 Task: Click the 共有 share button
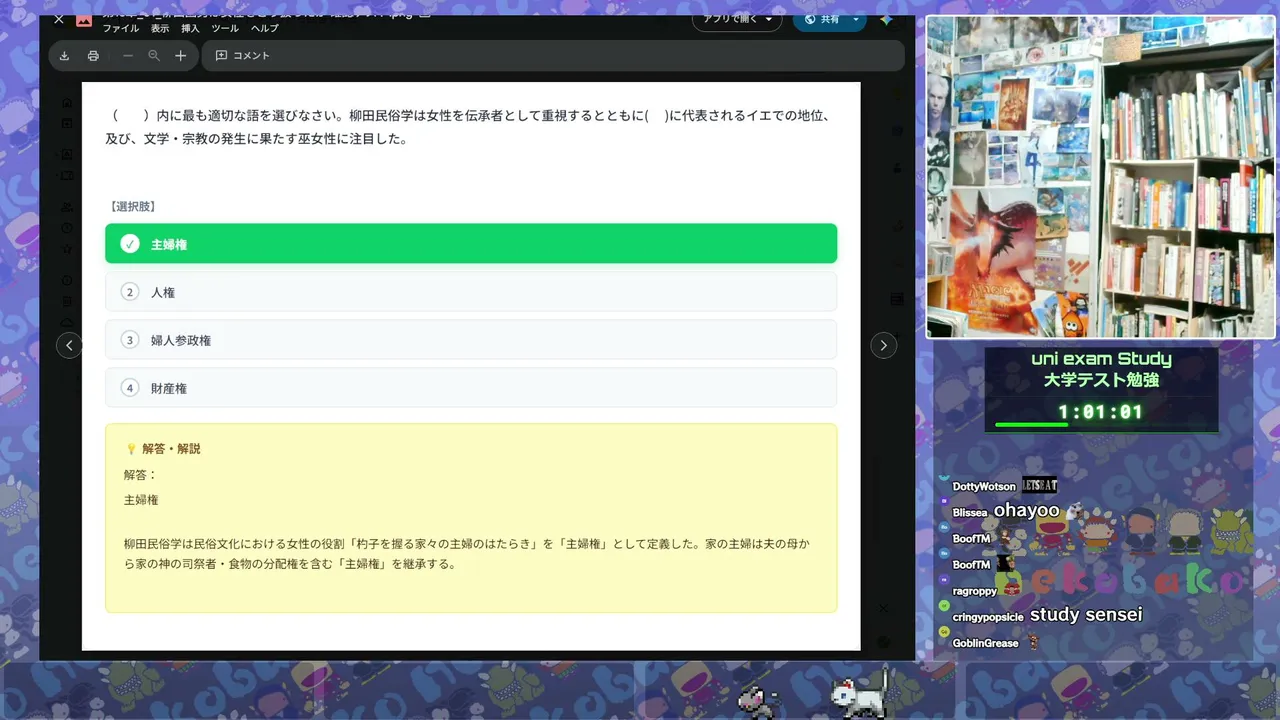coord(821,19)
